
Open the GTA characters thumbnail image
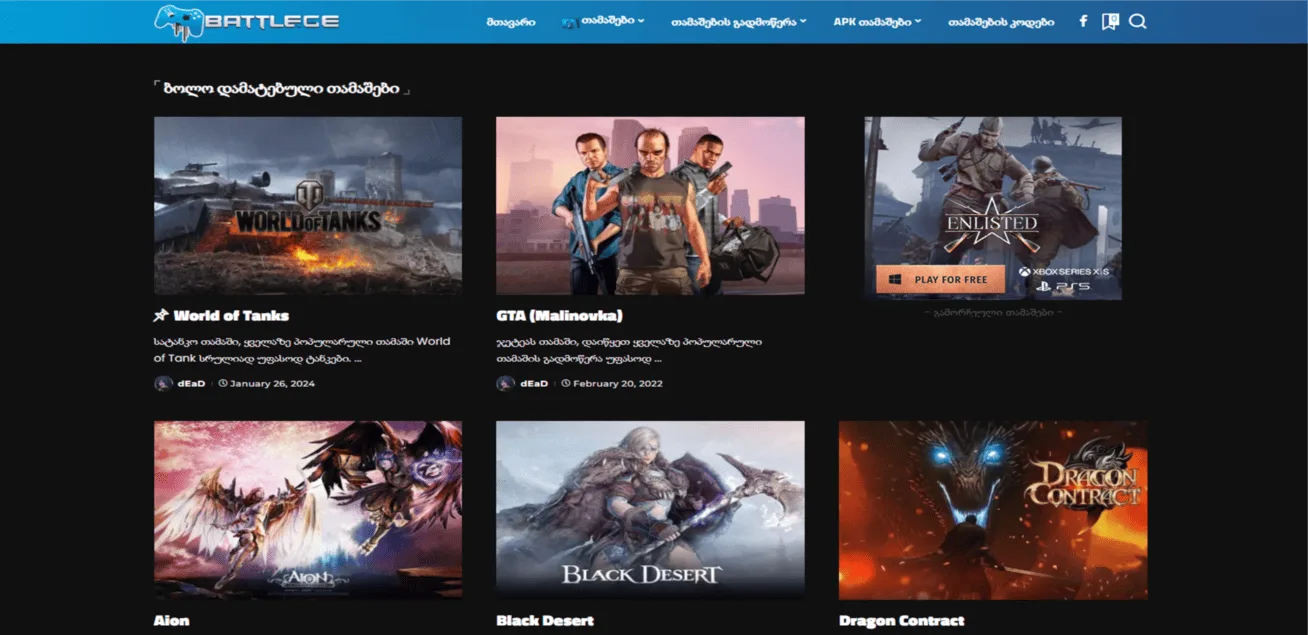click(x=650, y=205)
